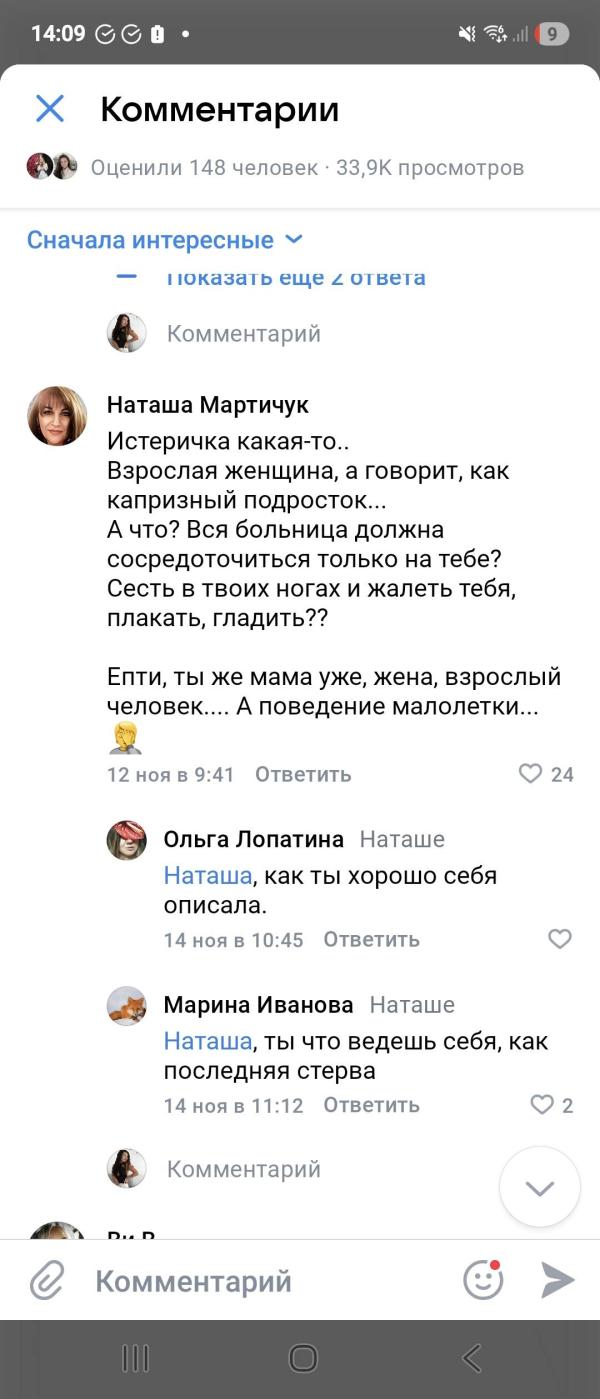Screen dimensions: 600x1399
Task: Open Наташа Мартичук's profile avatar
Action: coord(57,415)
